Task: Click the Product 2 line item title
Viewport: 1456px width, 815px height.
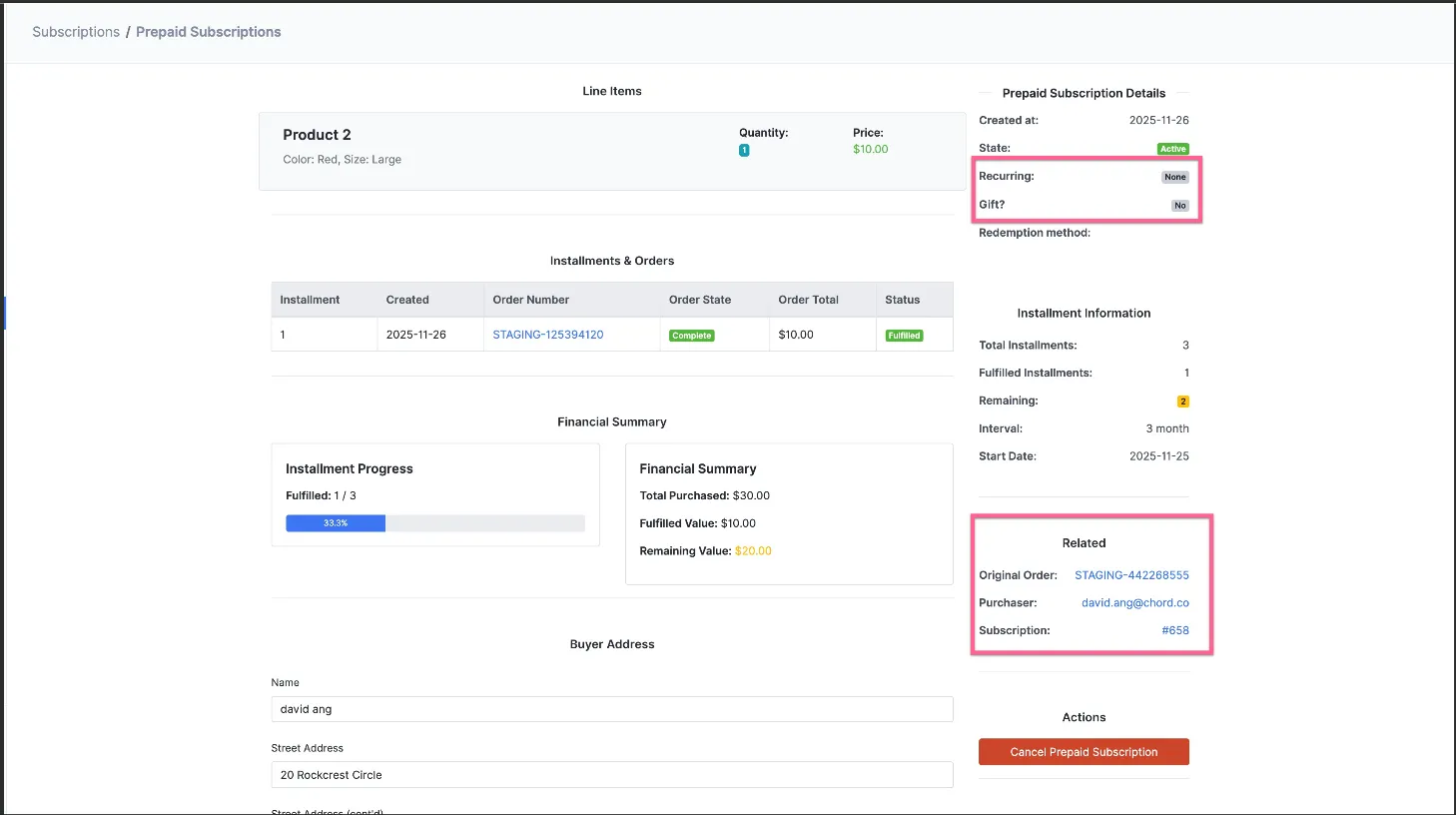Action: tap(317, 135)
